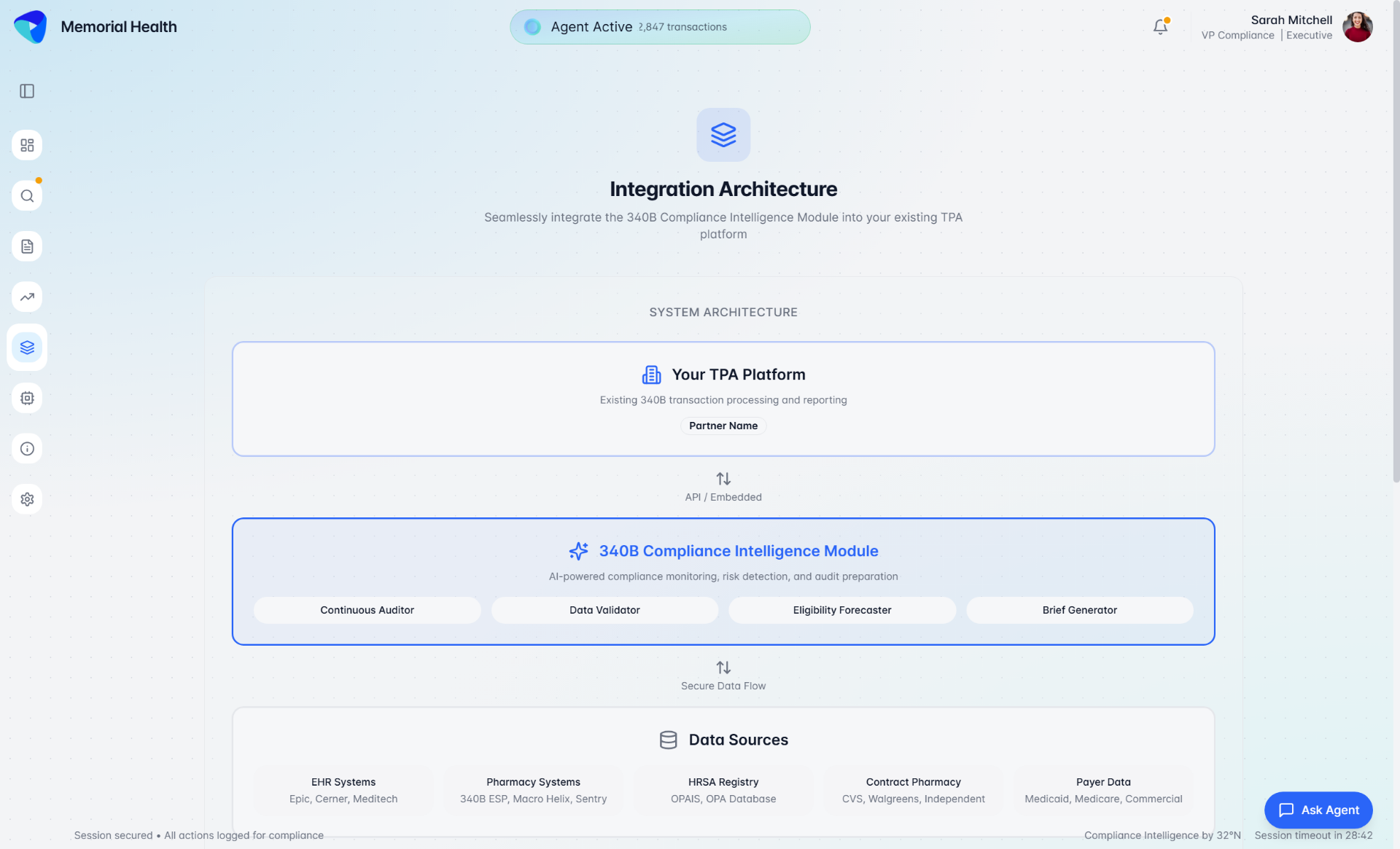Image resolution: width=1400 pixels, height=849 pixels.
Task: Click the arrows icon above API / Embedded
Action: click(x=723, y=479)
